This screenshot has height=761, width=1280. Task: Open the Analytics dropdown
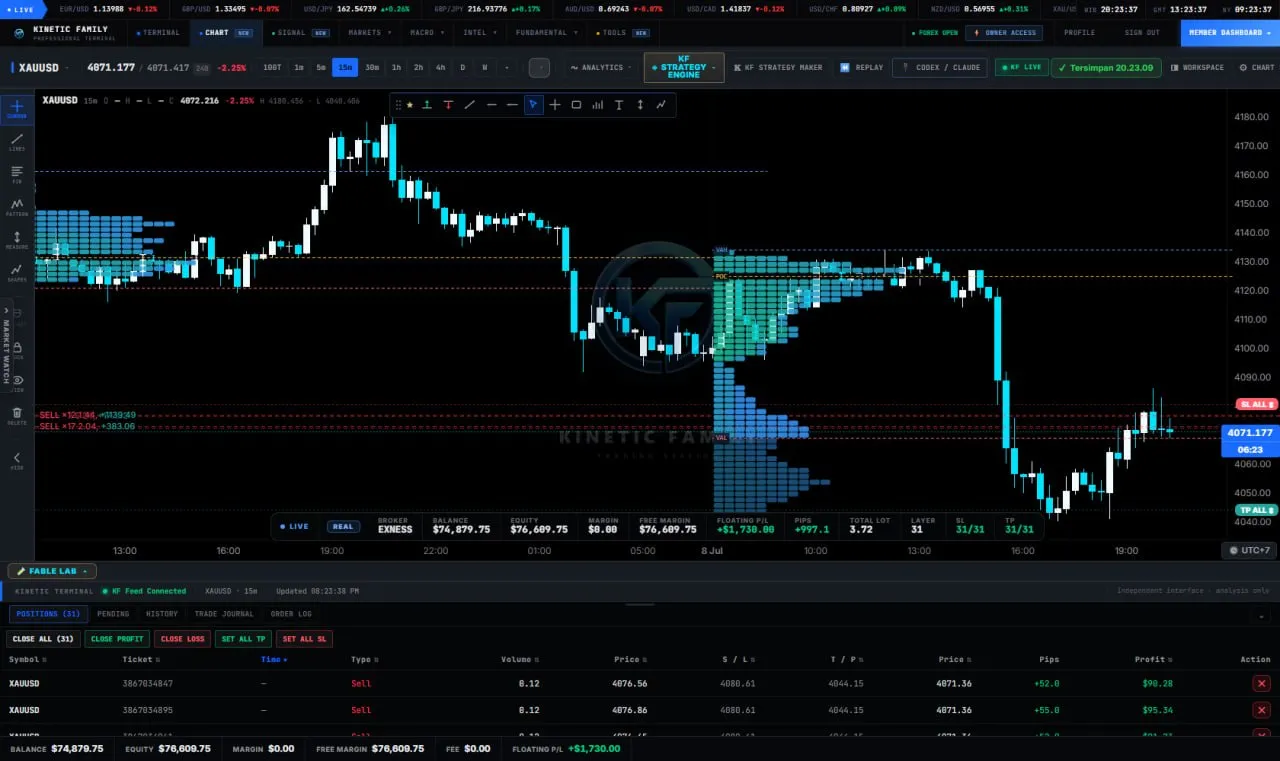(x=600, y=68)
